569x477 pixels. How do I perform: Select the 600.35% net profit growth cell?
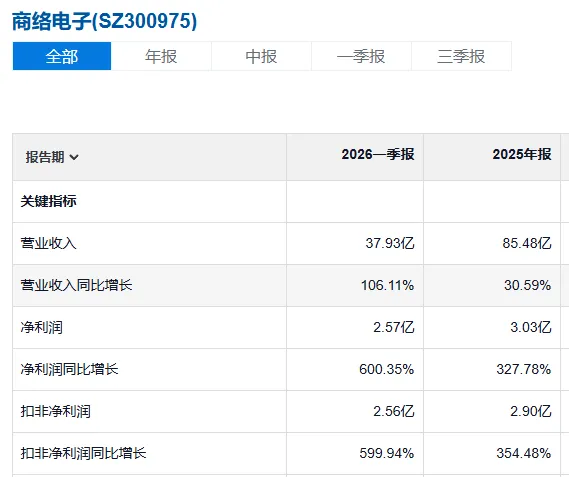(x=386, y=369)
